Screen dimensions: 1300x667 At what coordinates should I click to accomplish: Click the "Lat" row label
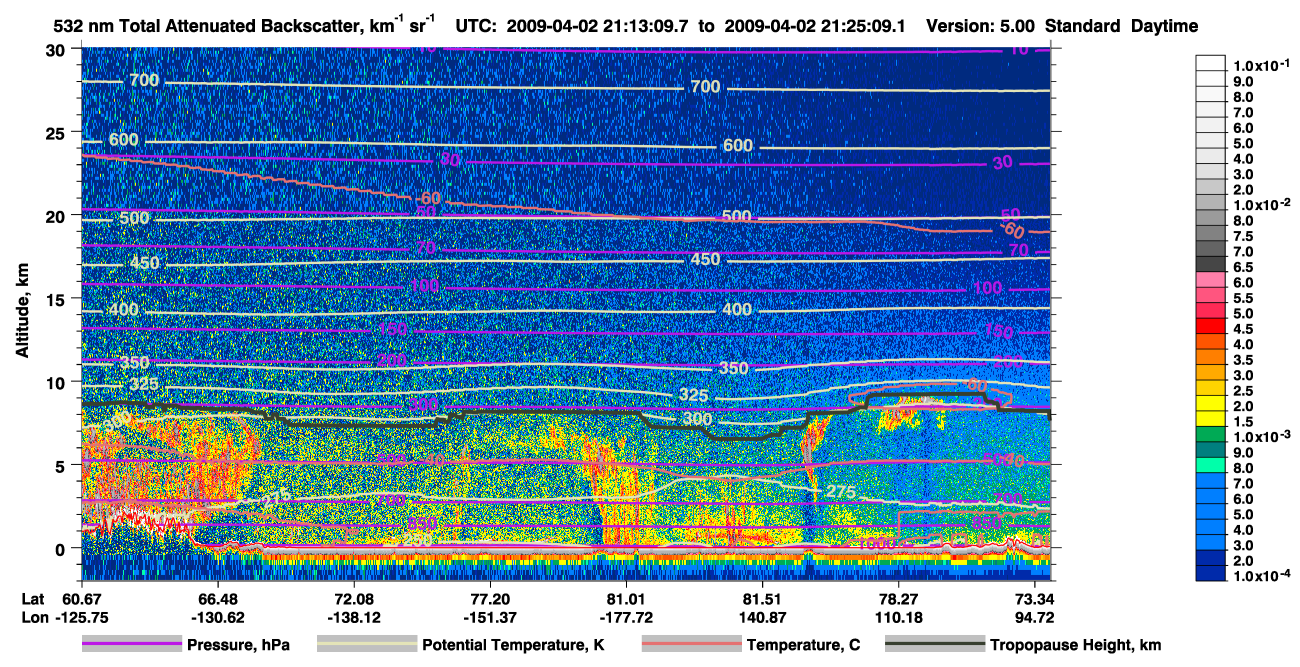pos(33,598)
